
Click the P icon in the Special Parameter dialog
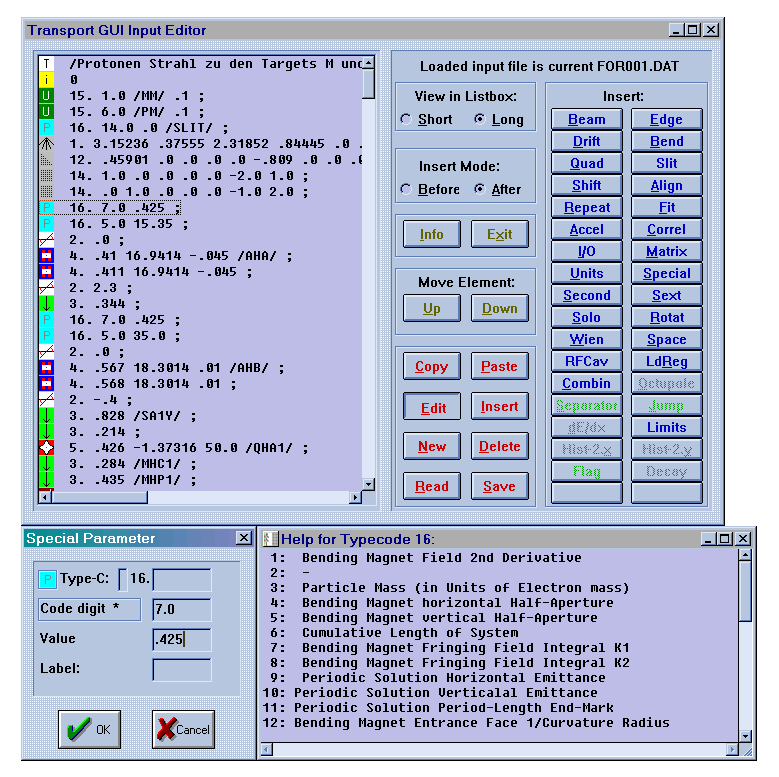pos(47,580)
